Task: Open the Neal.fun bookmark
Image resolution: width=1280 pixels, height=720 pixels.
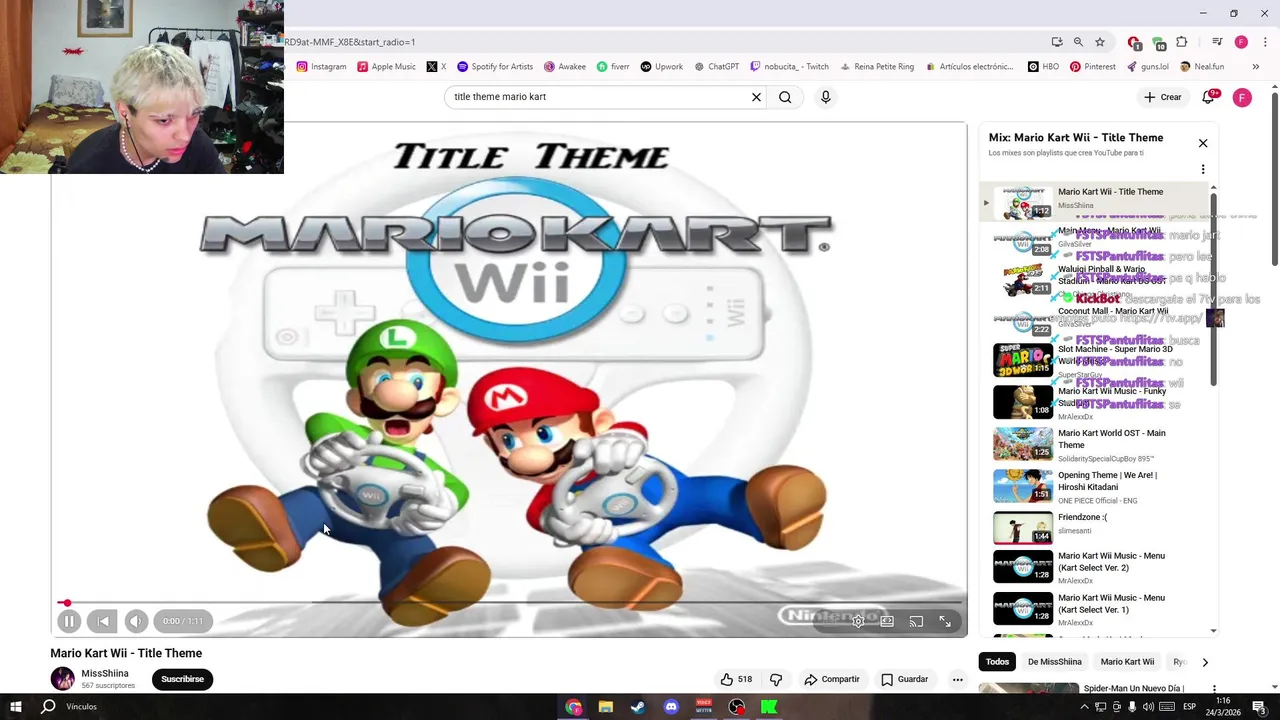Action: 1201,67
